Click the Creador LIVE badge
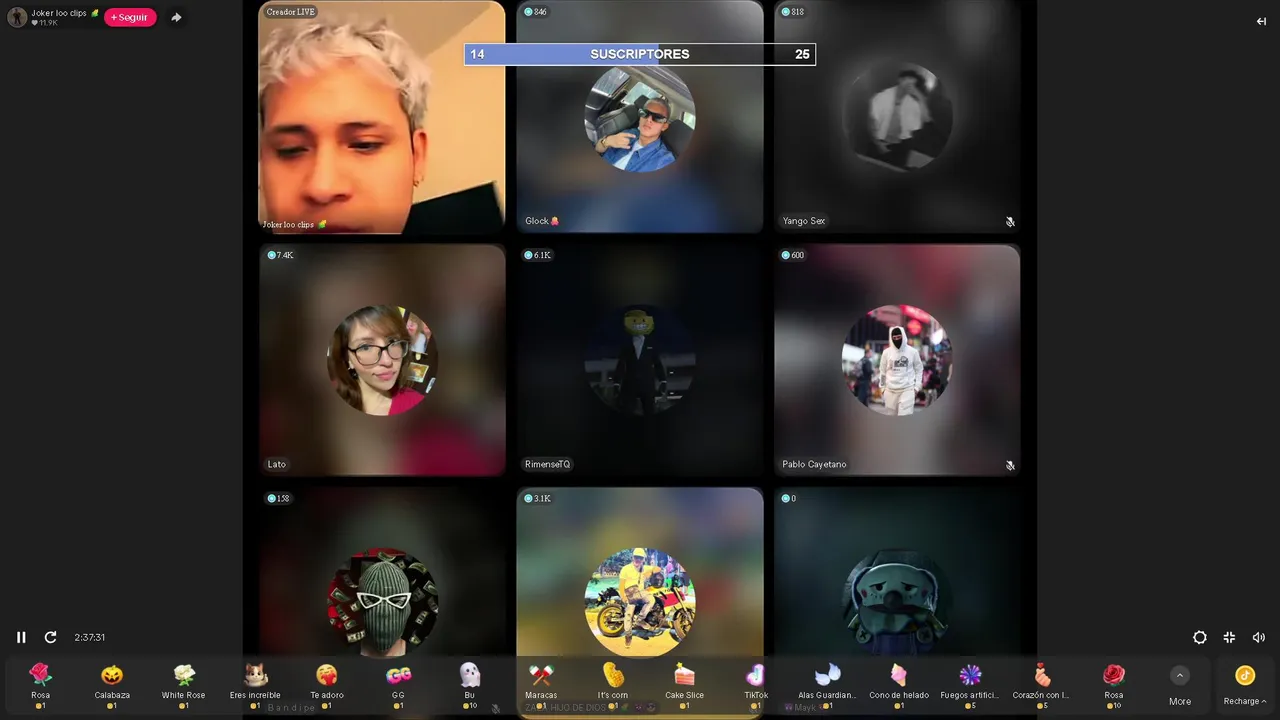This screenshot has height=720, width=1280. point(291,12)
